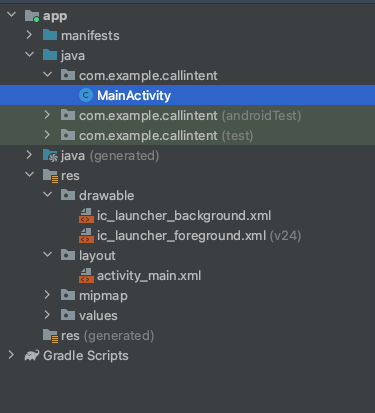375x413 pixels.
Task: Collapse the java folder chevron
Action: click(30, 55)
